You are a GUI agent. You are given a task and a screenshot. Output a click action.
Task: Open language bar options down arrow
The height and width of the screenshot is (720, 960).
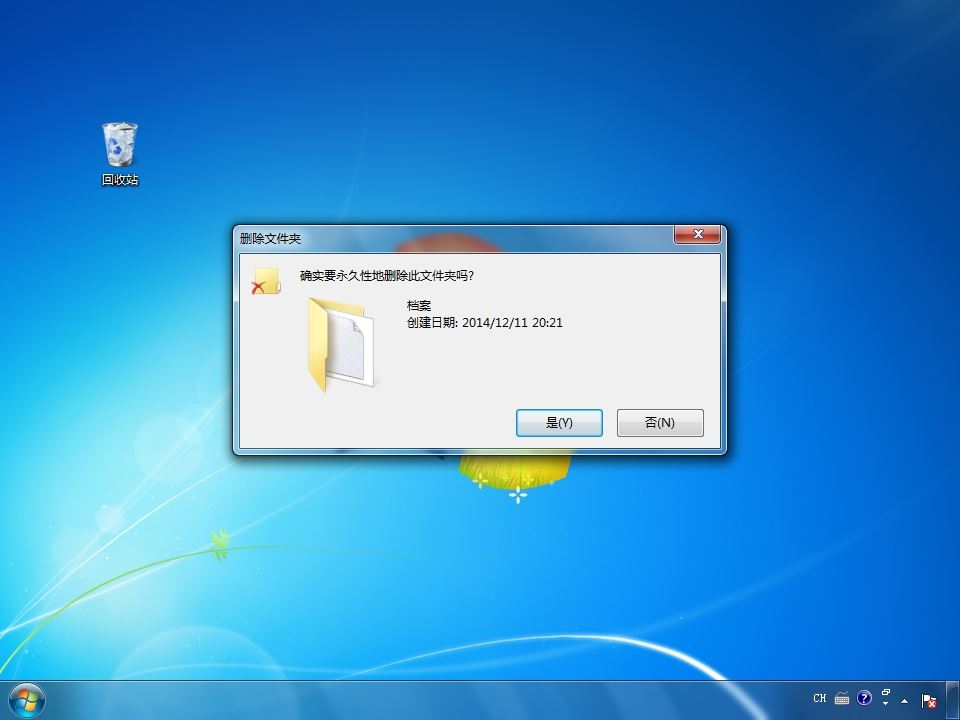tap(885, 703)
